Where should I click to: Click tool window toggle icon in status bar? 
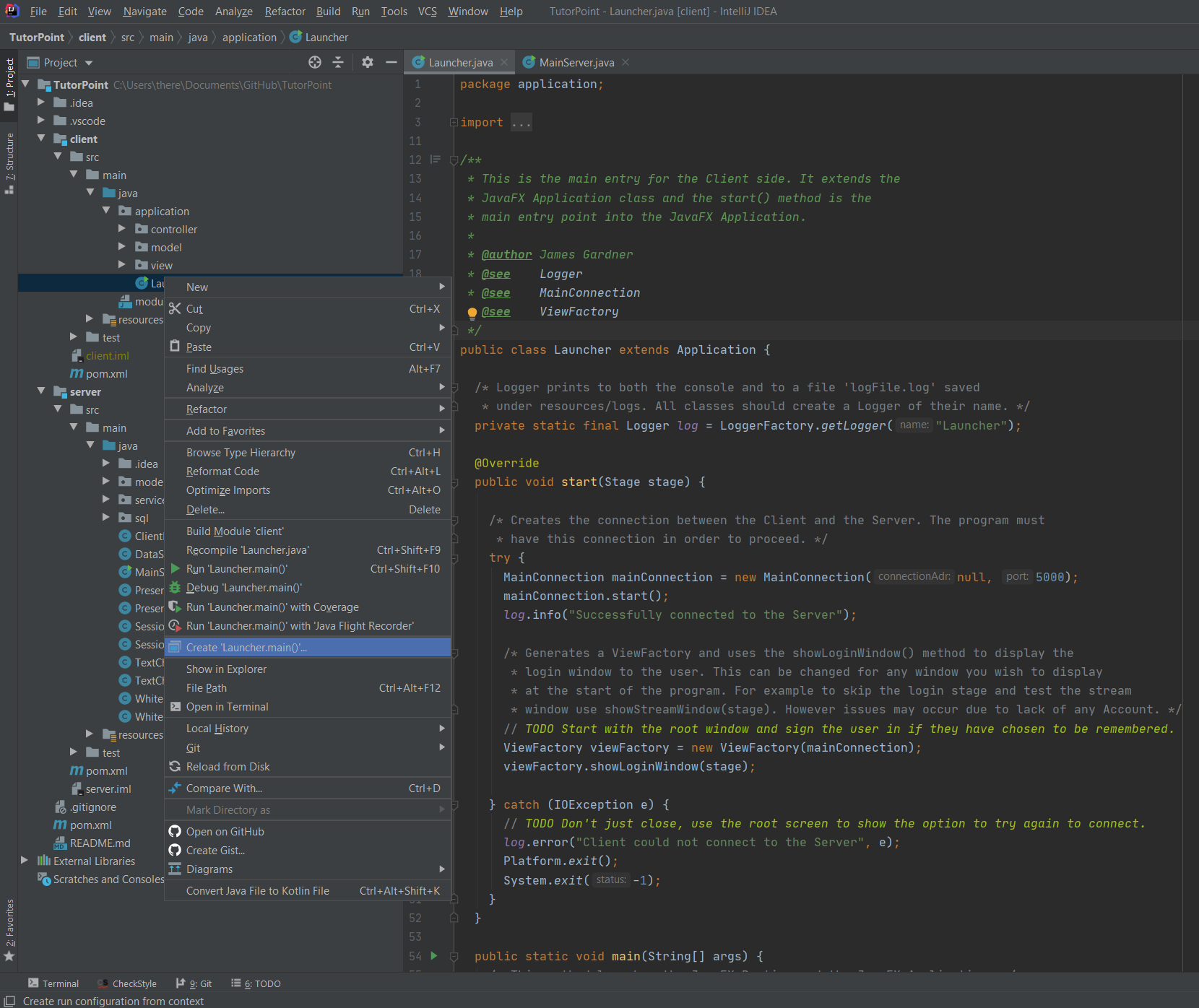click(x=9, y=1001)
